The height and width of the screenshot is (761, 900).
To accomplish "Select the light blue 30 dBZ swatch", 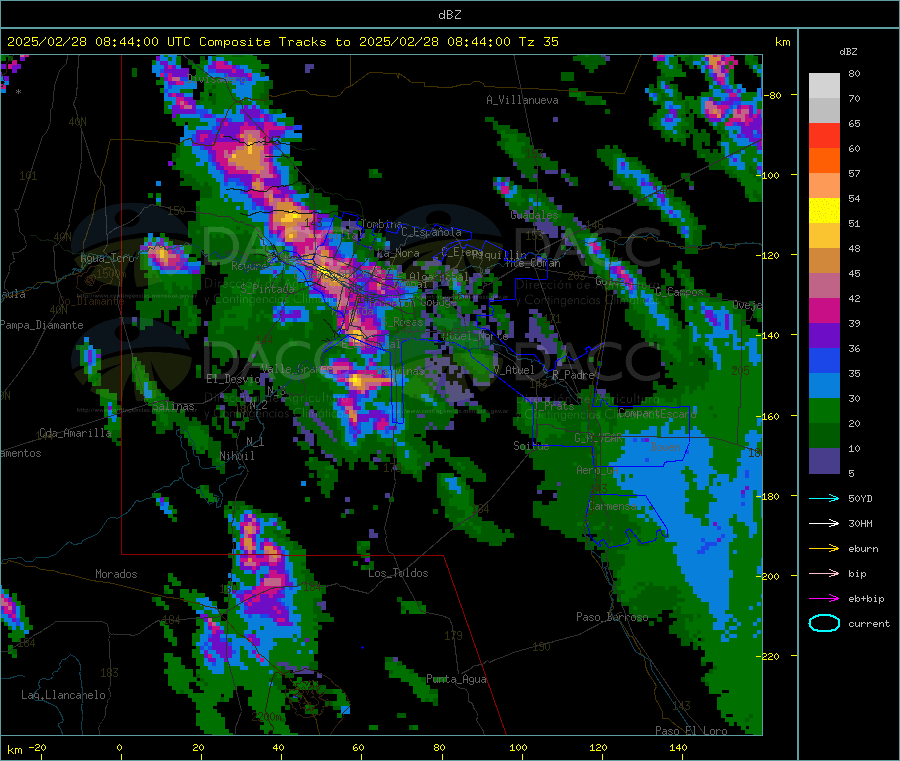I will 824,386.
